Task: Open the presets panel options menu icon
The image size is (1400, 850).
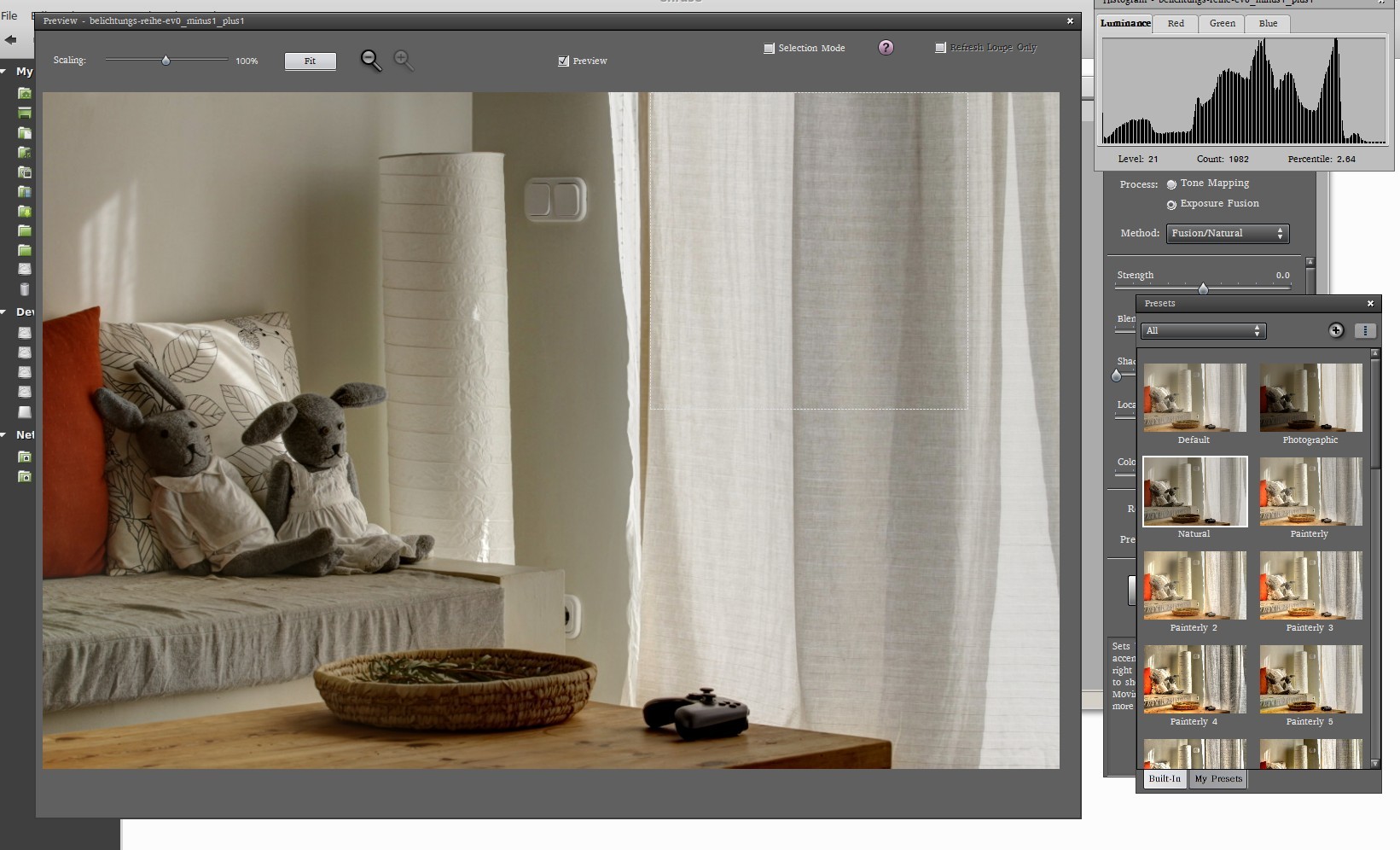Action: pos(1365,330)
